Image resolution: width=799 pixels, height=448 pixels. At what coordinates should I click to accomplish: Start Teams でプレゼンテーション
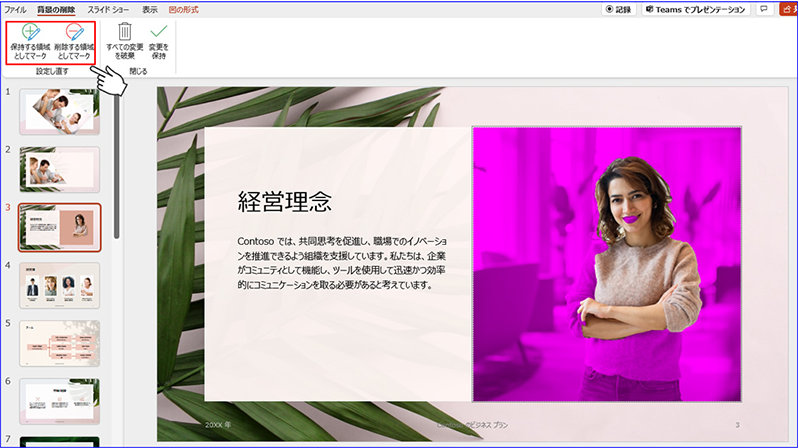tap(696, 9)
